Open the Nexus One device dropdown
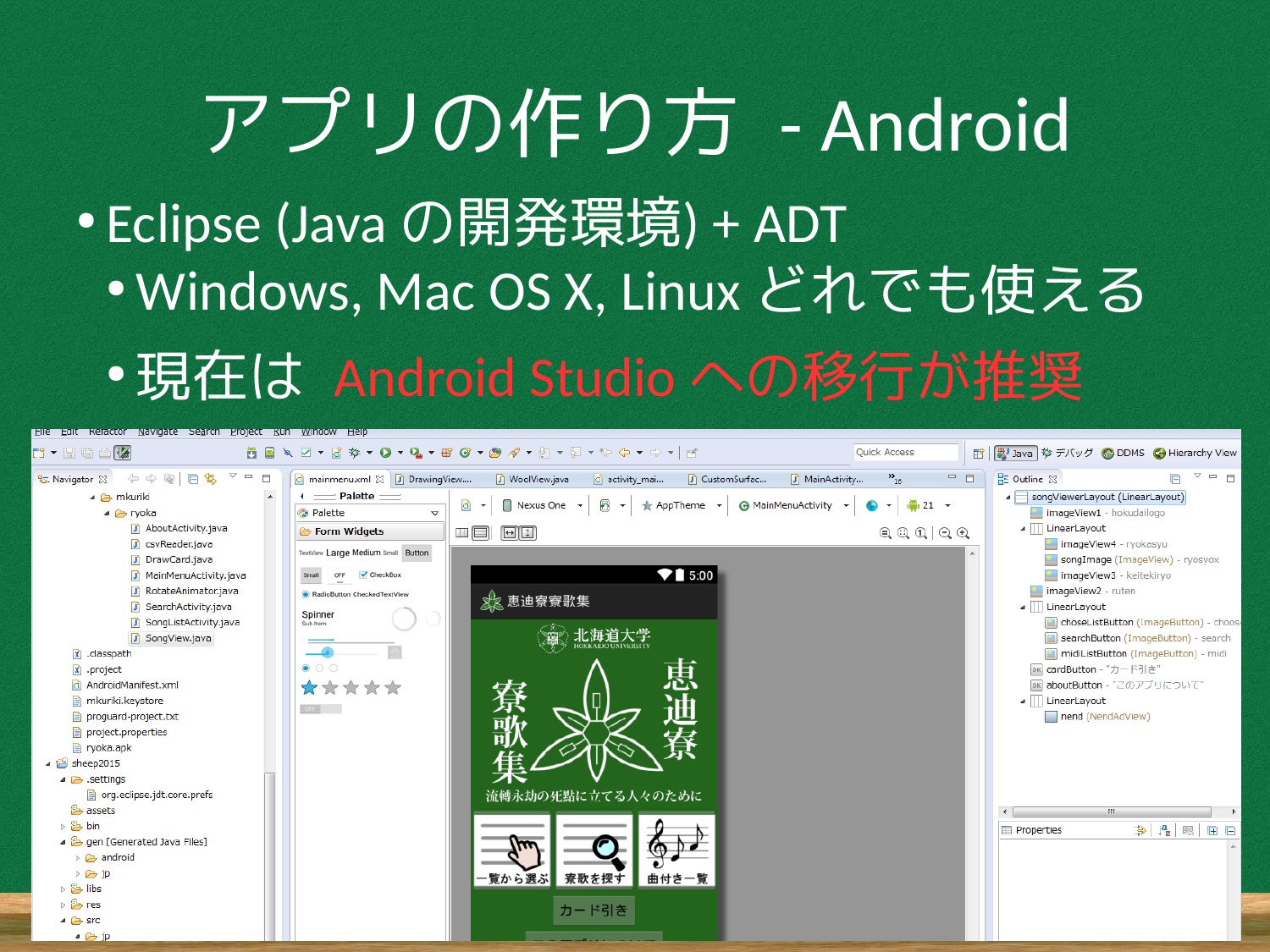The image size is (1270, 952). [x=580, y=506]
